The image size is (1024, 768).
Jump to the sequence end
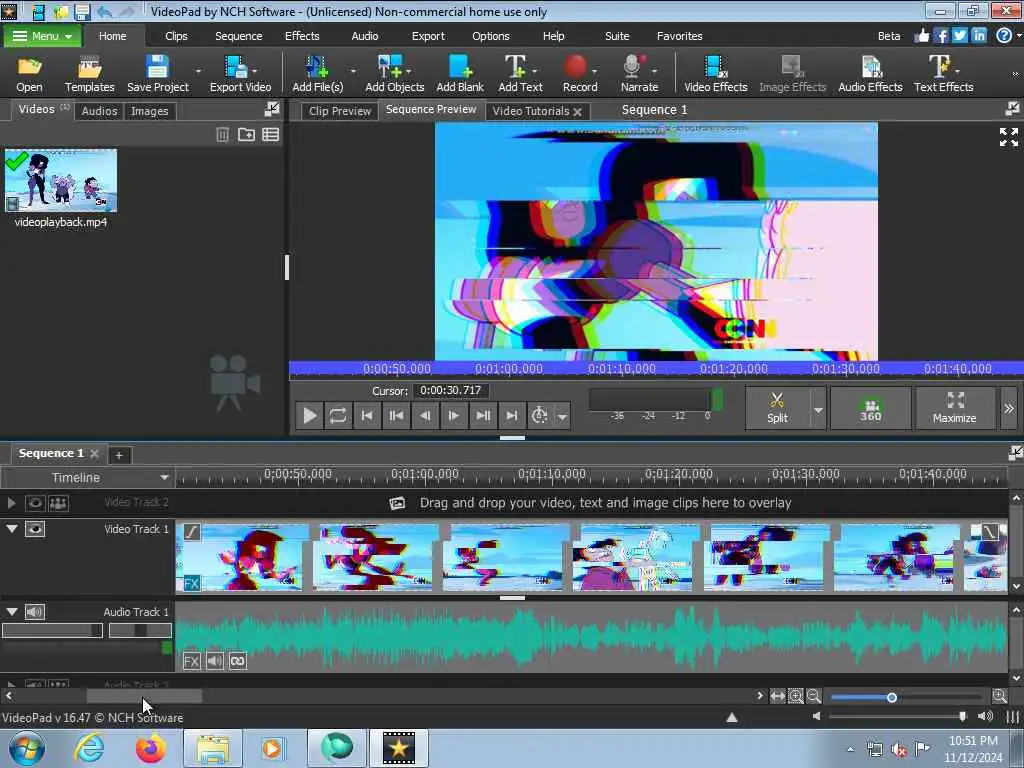coord(511,416)
